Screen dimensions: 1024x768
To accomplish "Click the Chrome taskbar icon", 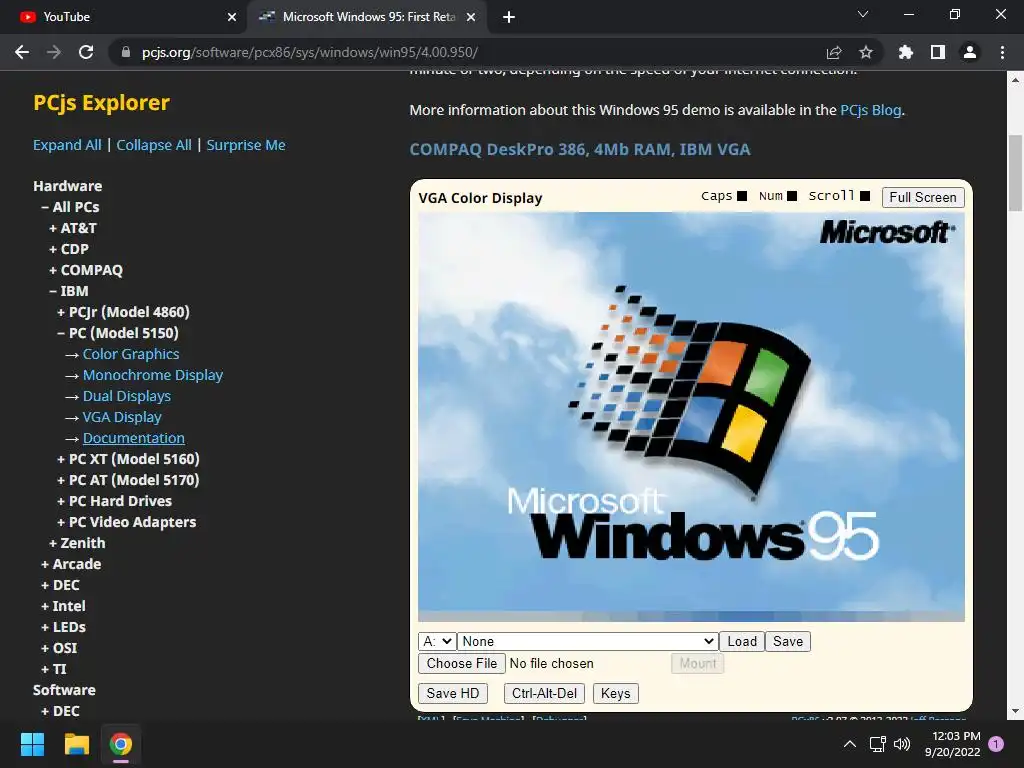I will (x=121, y=744).
